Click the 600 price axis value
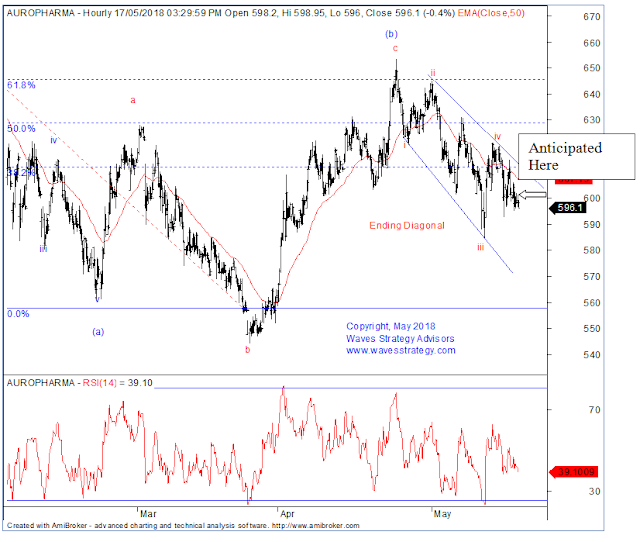This screenshot has width=640, height=542. [x=592, y=198]
